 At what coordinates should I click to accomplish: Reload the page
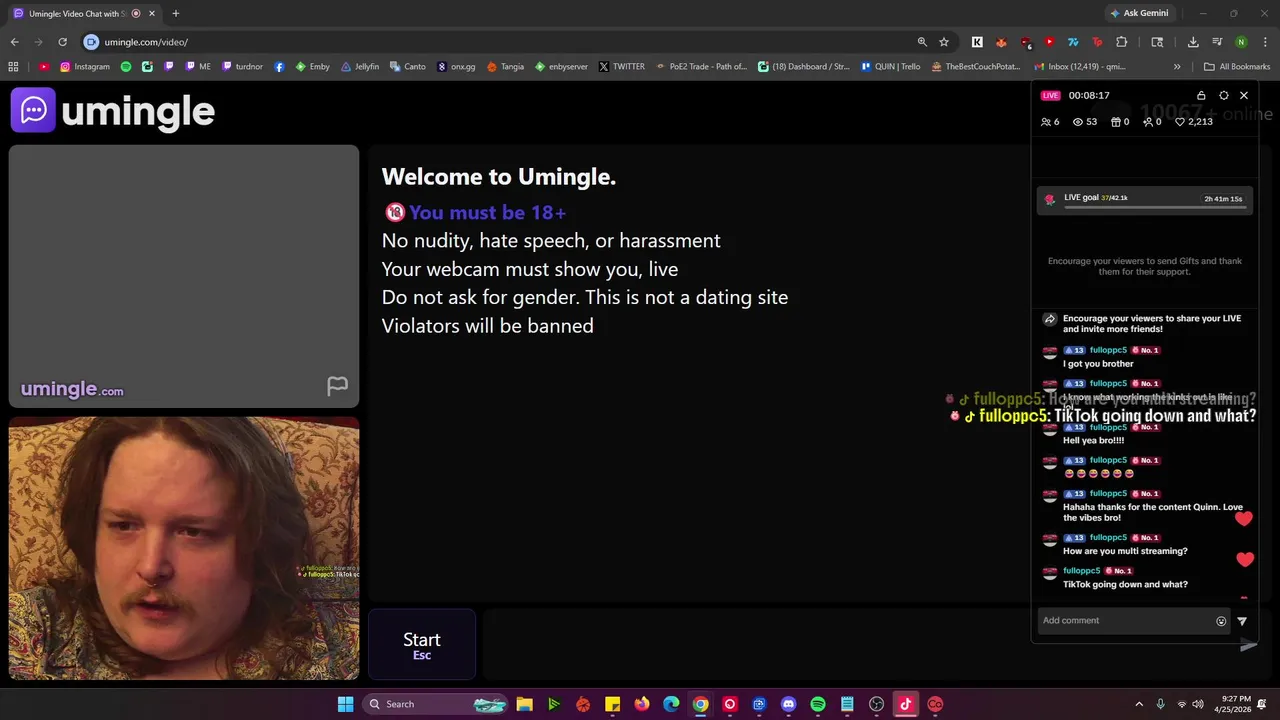pos(62,42)
